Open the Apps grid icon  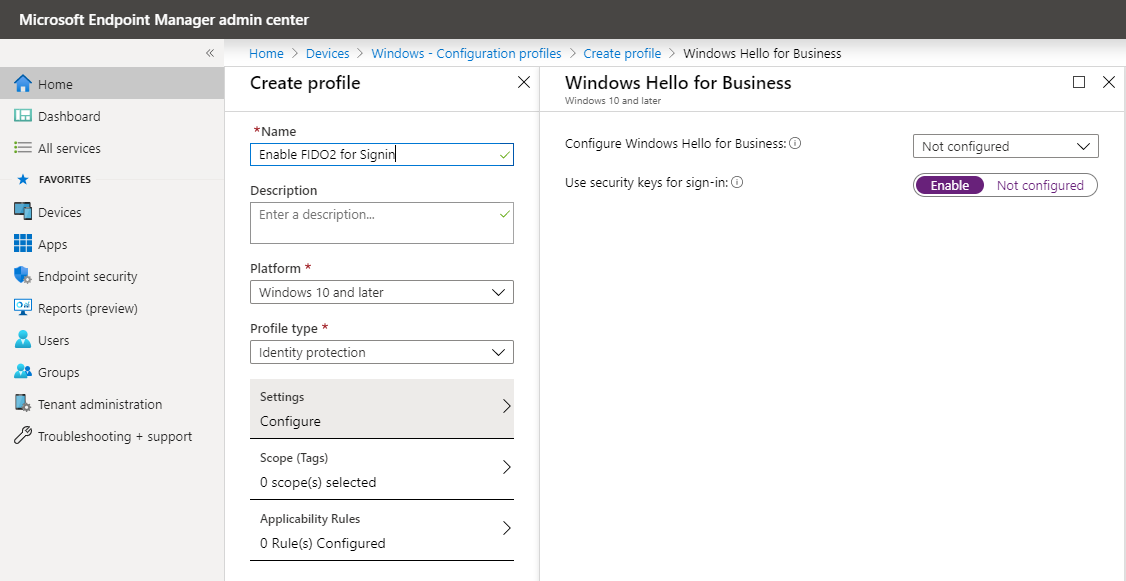coord(23,244)
